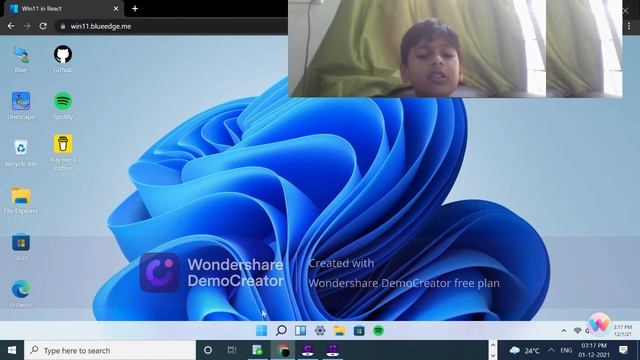Click the webcam overlay thumbnail
The image size is (640, 360).
(455, 49)
